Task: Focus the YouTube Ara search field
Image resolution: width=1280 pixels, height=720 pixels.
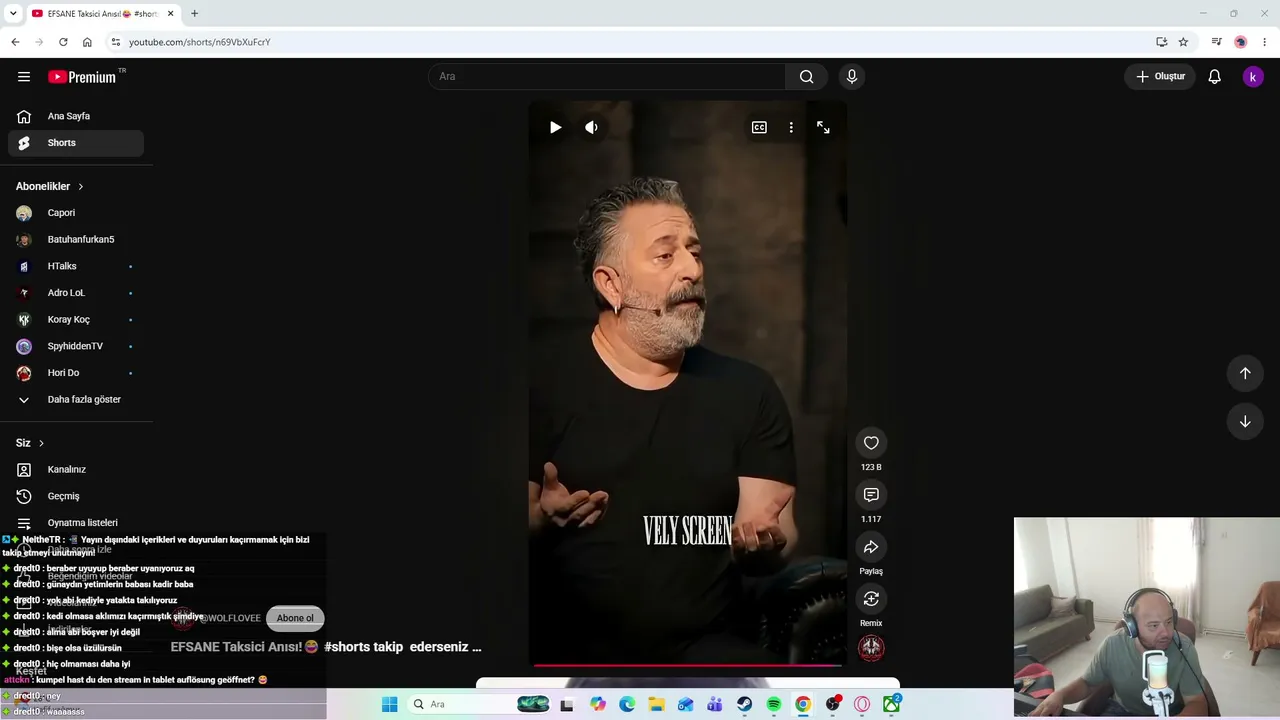Action: coord(607,77)
